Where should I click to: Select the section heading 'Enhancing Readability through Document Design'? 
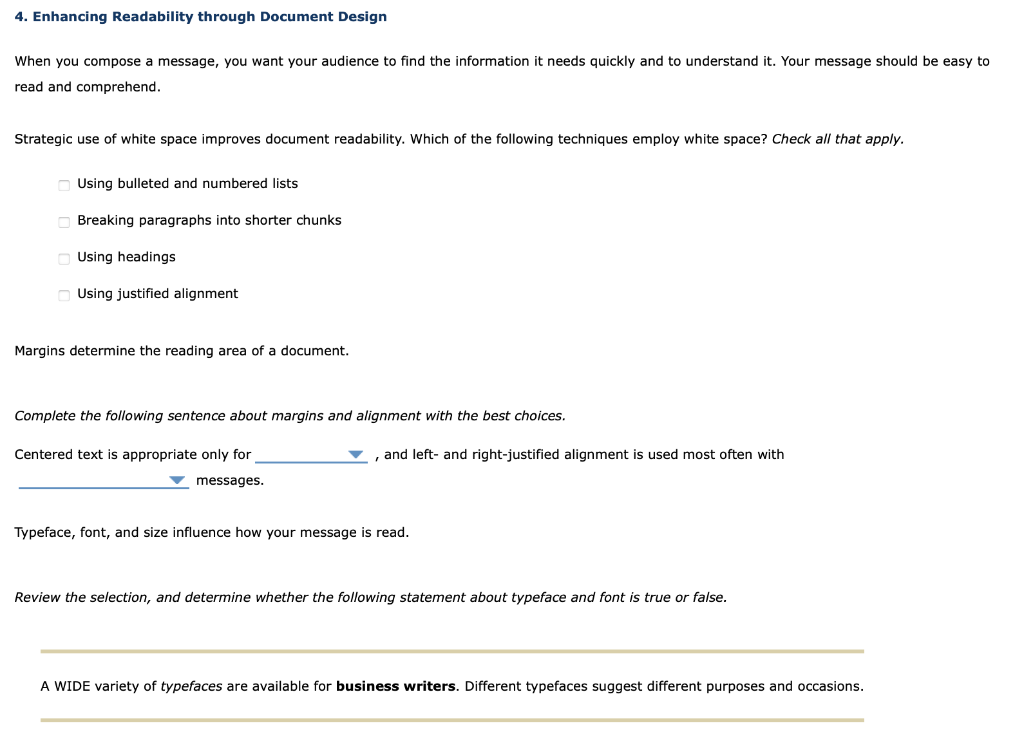point(200,17)
